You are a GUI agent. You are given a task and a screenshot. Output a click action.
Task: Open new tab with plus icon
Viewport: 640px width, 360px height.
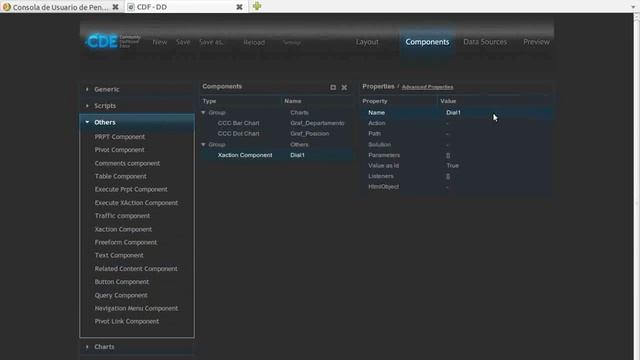[257, 6]
